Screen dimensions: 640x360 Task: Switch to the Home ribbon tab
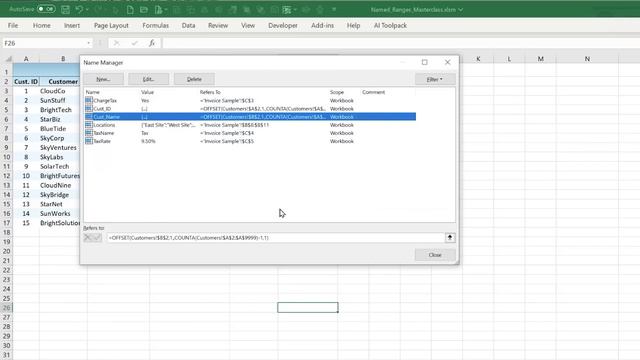[42, 25]
